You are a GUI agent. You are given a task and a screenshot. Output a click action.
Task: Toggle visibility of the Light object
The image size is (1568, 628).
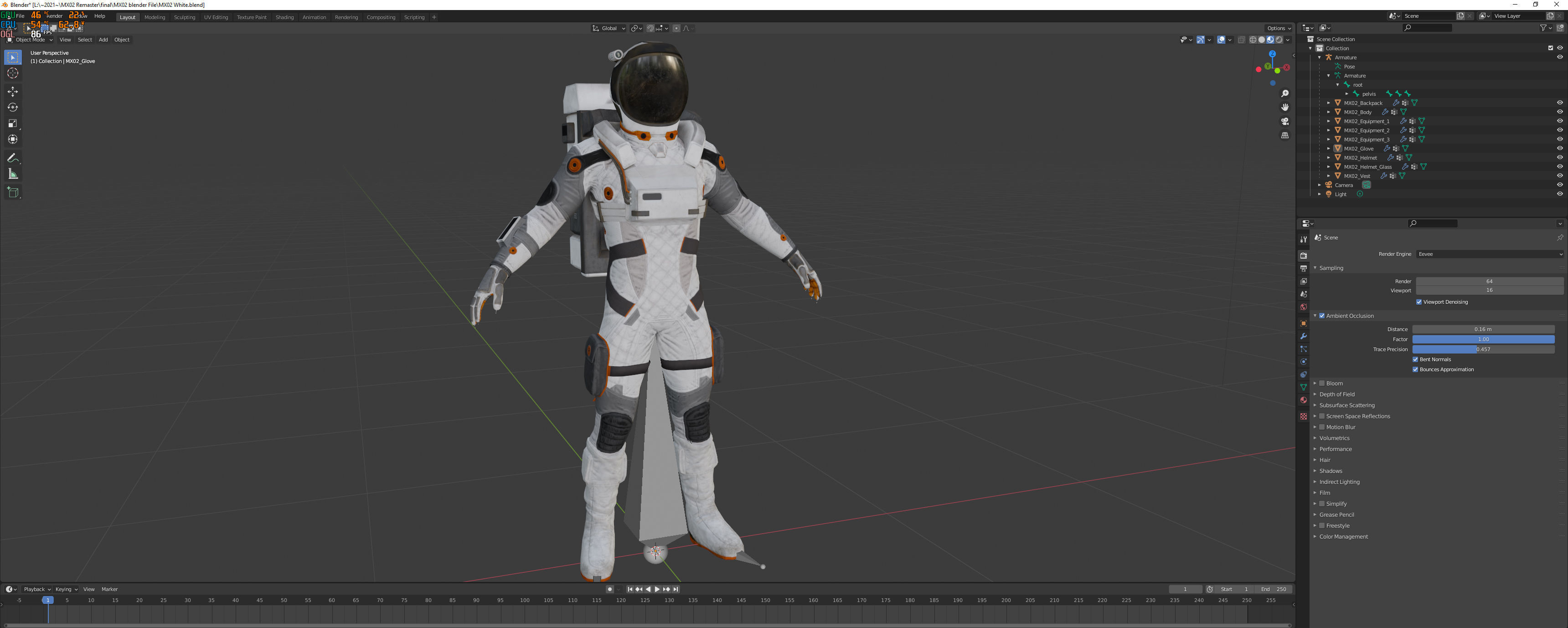tap(1559, 194)
